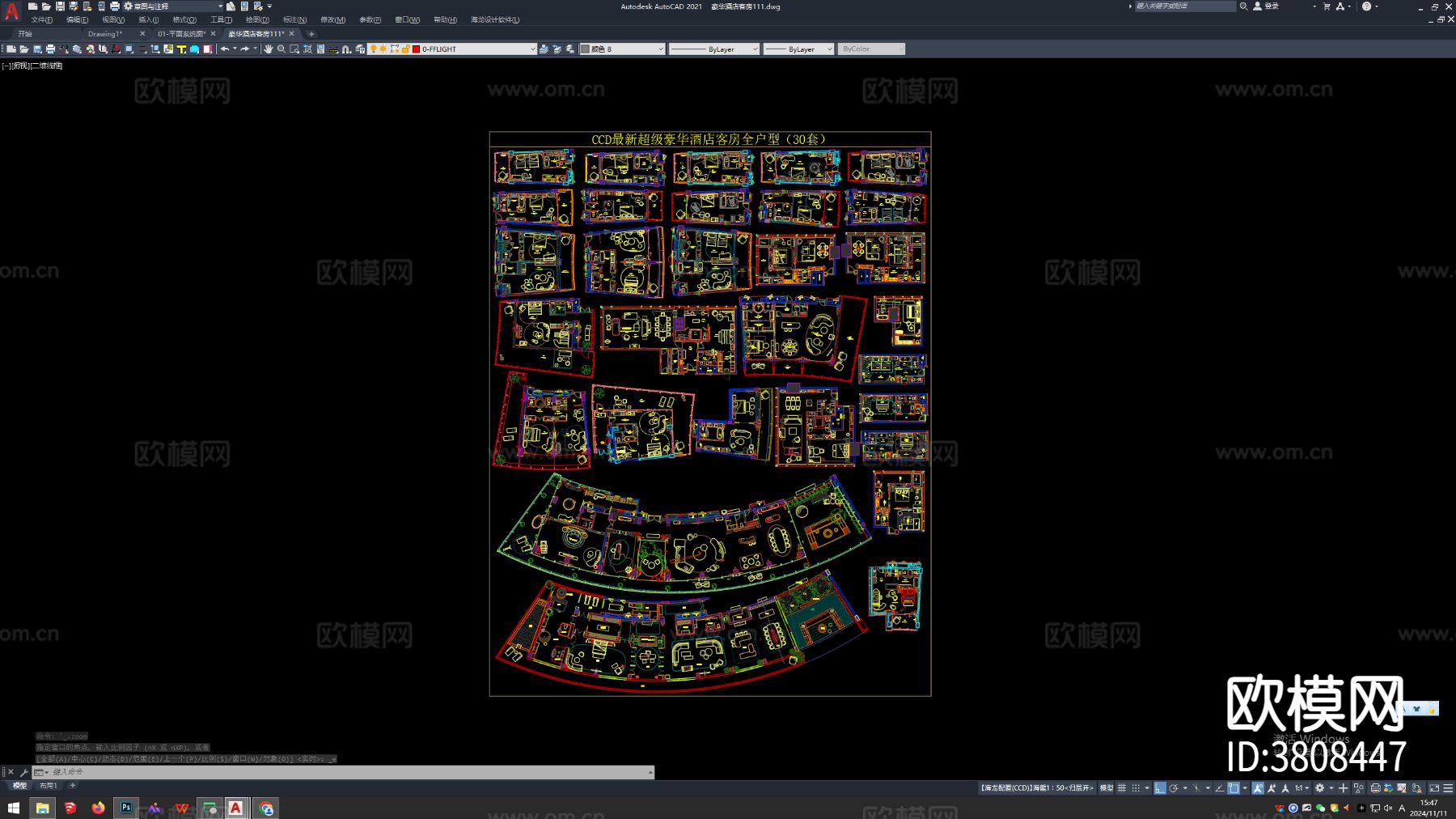Click the command line customize wrench icon
This screenshot has width=1456, height=819.
(23, 772)
